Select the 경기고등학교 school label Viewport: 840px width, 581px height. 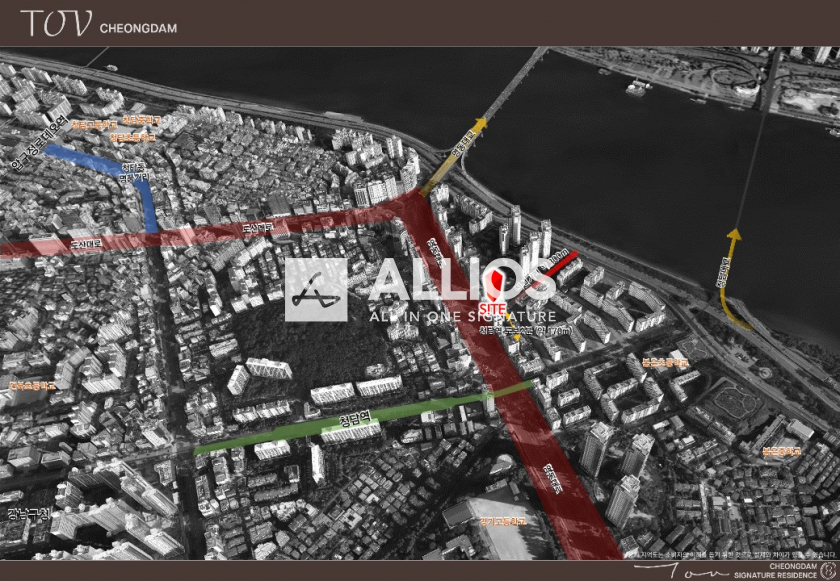502,521
